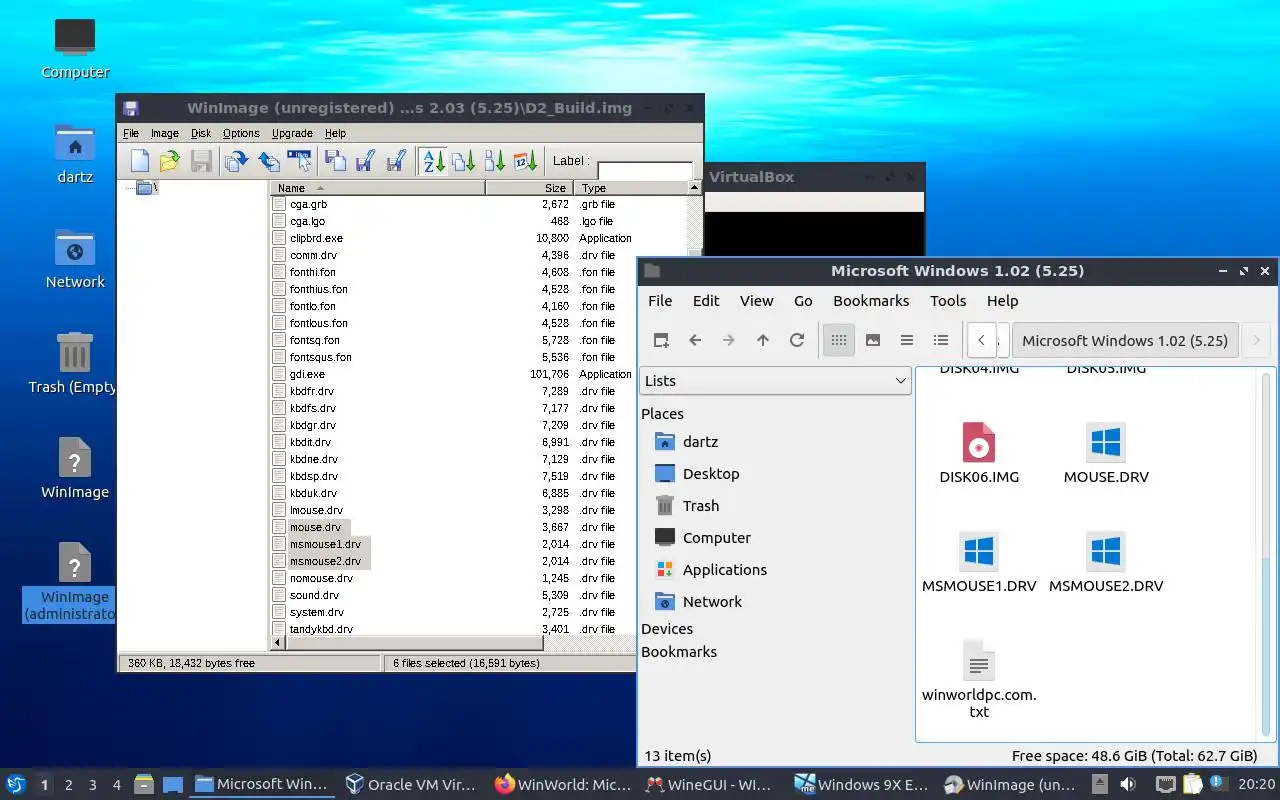
Task: Toggle sort by date (calendar icon) in WinImage
Action: [x=525, y=161]
